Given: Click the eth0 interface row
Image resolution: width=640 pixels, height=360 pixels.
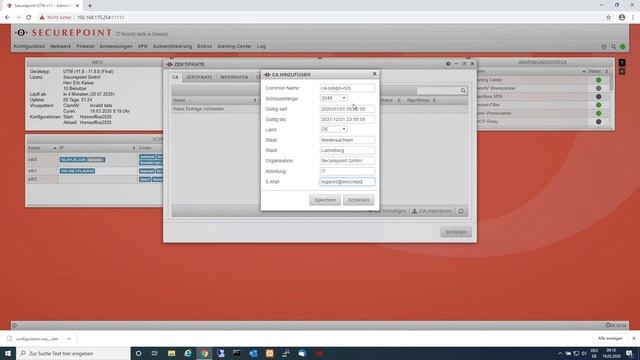Looking at the screenshot, I should coord(94,160).
